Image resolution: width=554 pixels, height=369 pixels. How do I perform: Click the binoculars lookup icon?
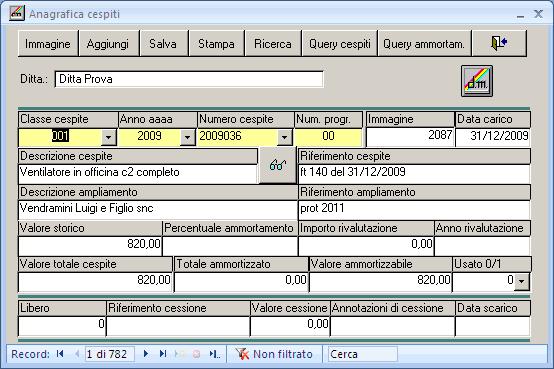tap(278, 165)
